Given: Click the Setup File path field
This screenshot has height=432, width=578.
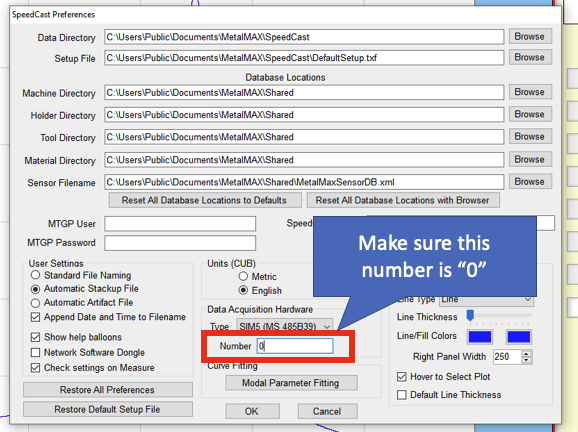Looking at the screenshot, I should 304,58.
